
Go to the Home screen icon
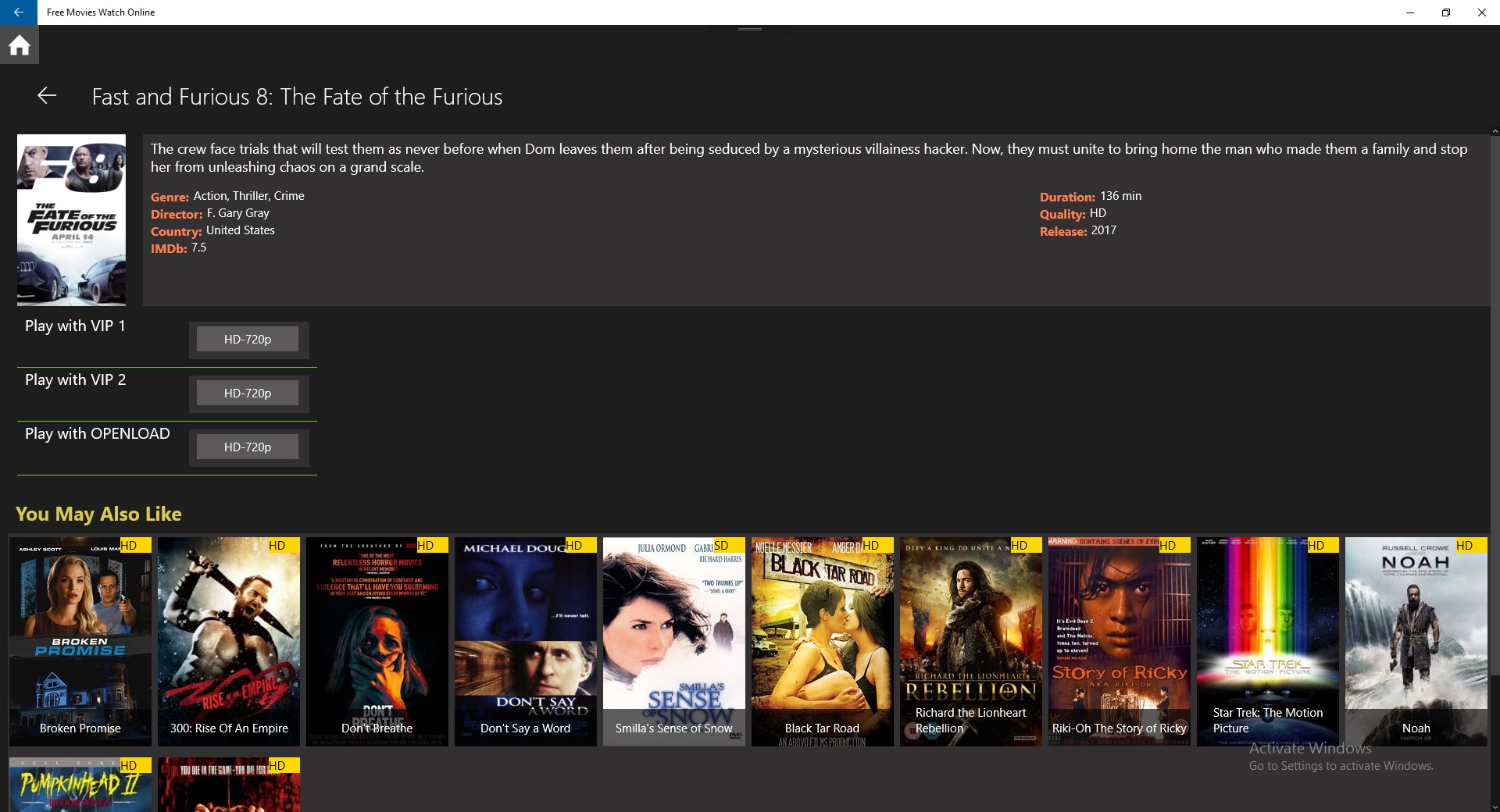20,45
